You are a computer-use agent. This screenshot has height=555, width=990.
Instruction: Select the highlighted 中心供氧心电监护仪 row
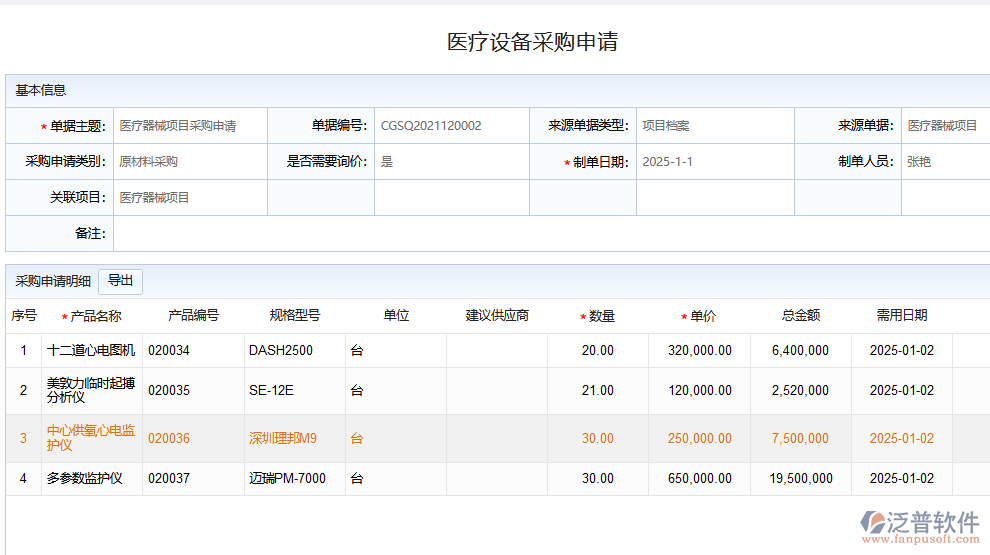point(91,438)
